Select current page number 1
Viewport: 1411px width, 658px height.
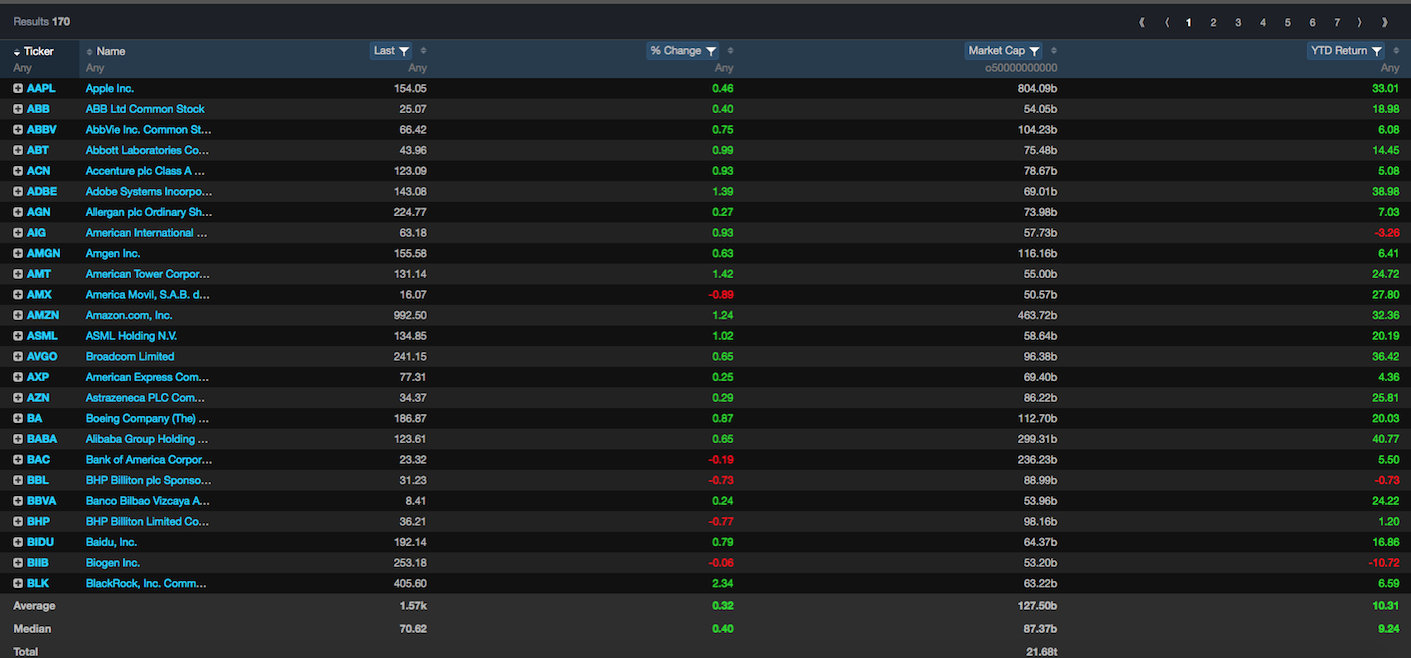[x=1189, y=22]
